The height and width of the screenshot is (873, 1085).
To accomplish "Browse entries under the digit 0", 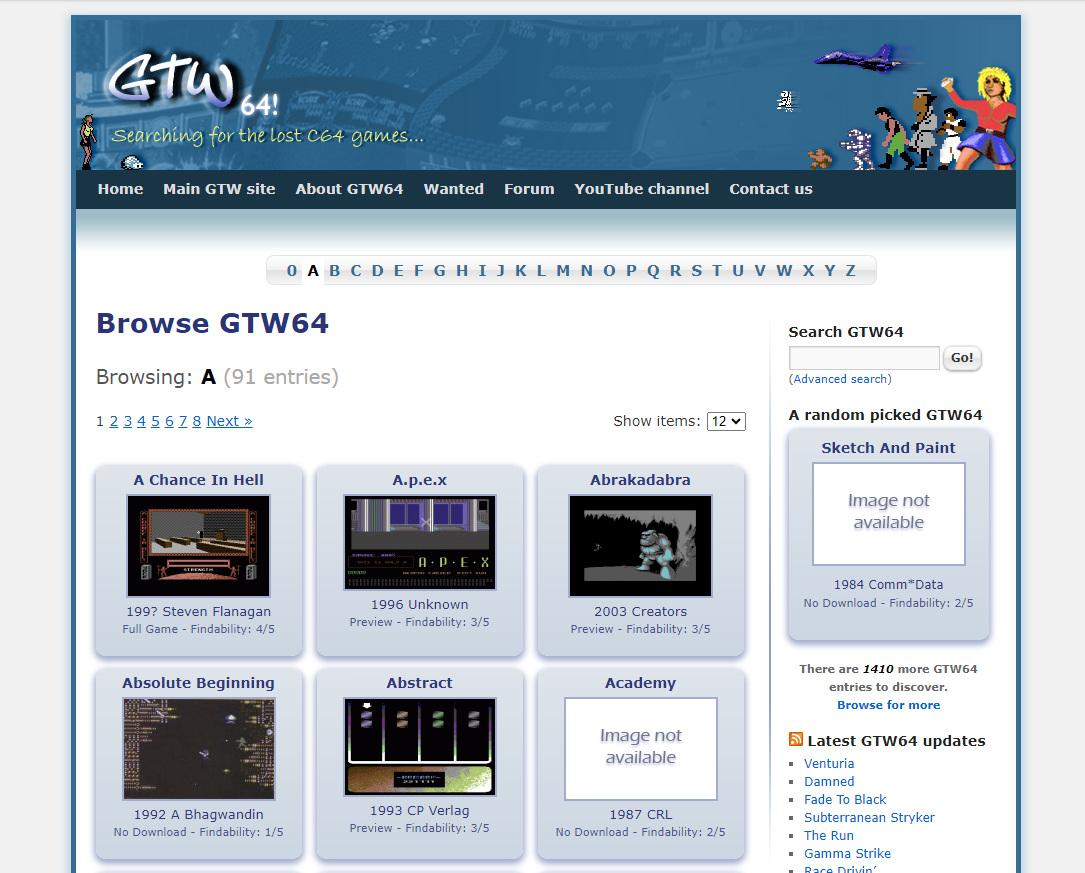I will click(x=292, y=270).
